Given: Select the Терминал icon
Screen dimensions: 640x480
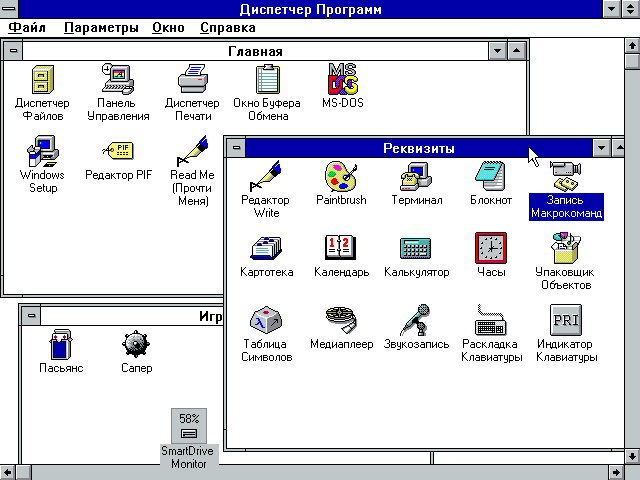Looking at the screenshot, I should pyautogui.click(x=416, y=176).
